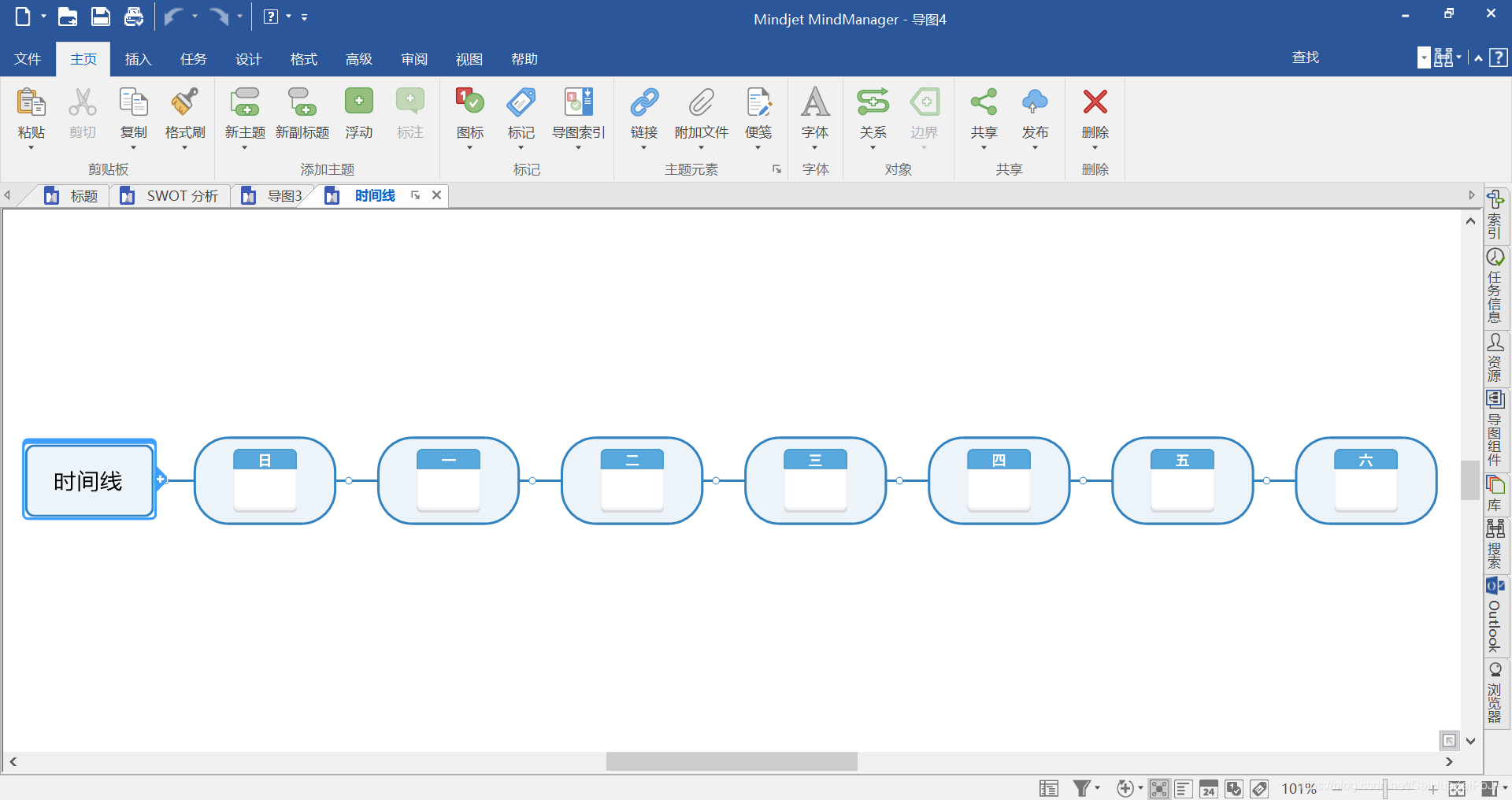Click the filter funnel icon in status bar
This screenshot has height=800, width=1512.
(x=1082, y=788)
